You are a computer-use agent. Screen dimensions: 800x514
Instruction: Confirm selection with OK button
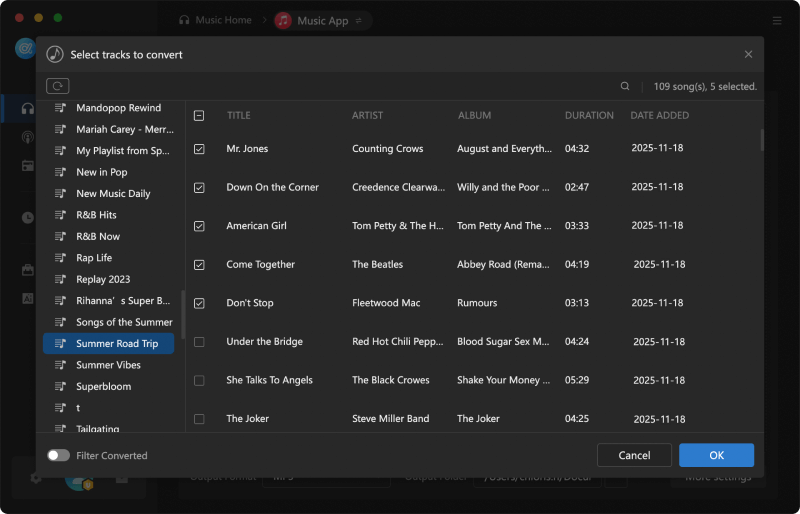coord(716,455)
